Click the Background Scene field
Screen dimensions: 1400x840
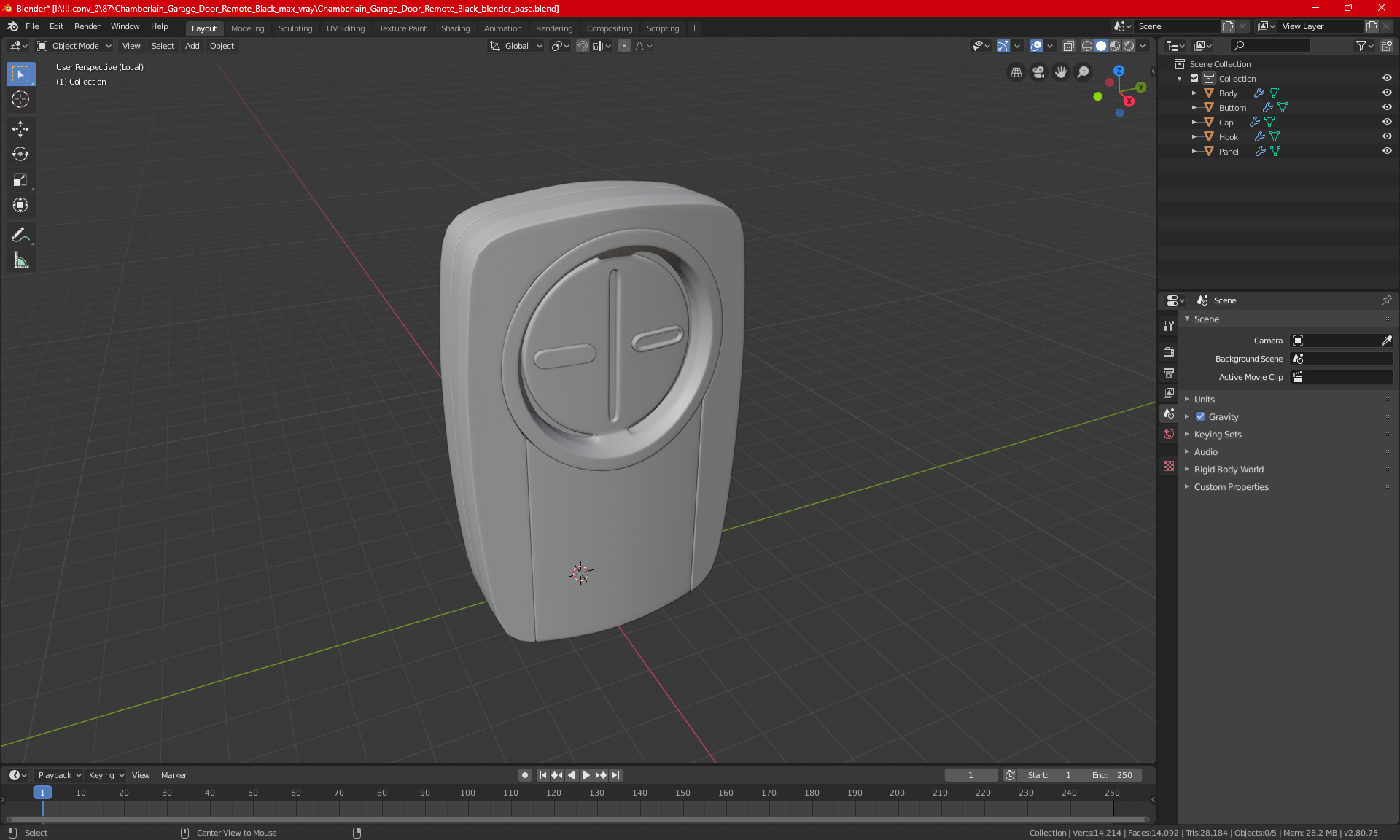[x=1342, y=359]
